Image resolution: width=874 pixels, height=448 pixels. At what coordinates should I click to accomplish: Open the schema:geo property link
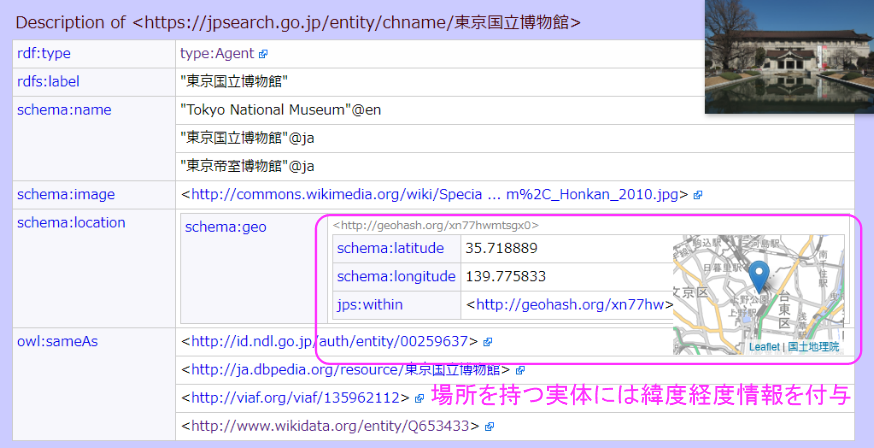coord(226,227)
